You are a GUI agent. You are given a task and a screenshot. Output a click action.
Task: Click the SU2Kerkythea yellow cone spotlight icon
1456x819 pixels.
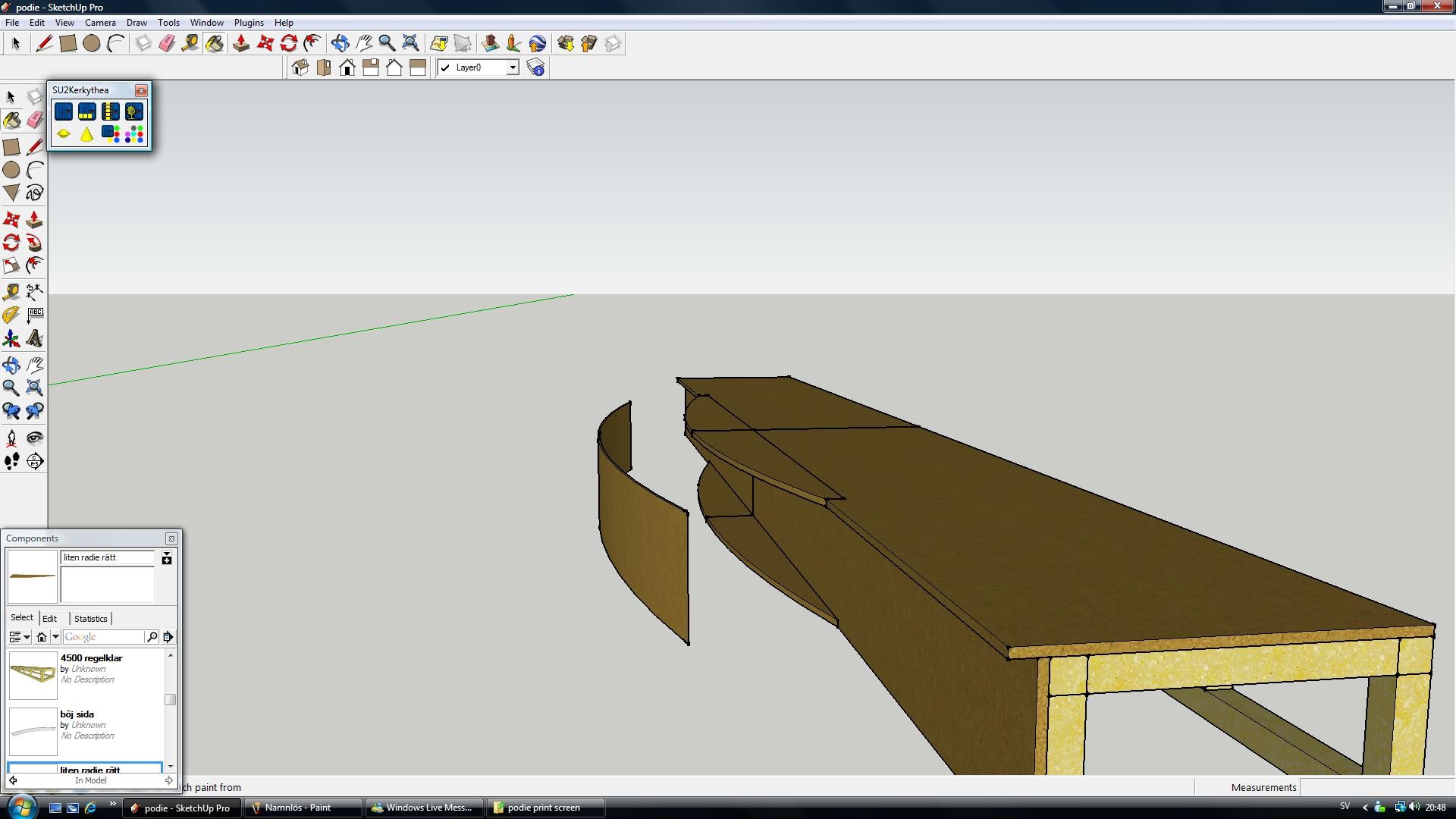[87, 134]
